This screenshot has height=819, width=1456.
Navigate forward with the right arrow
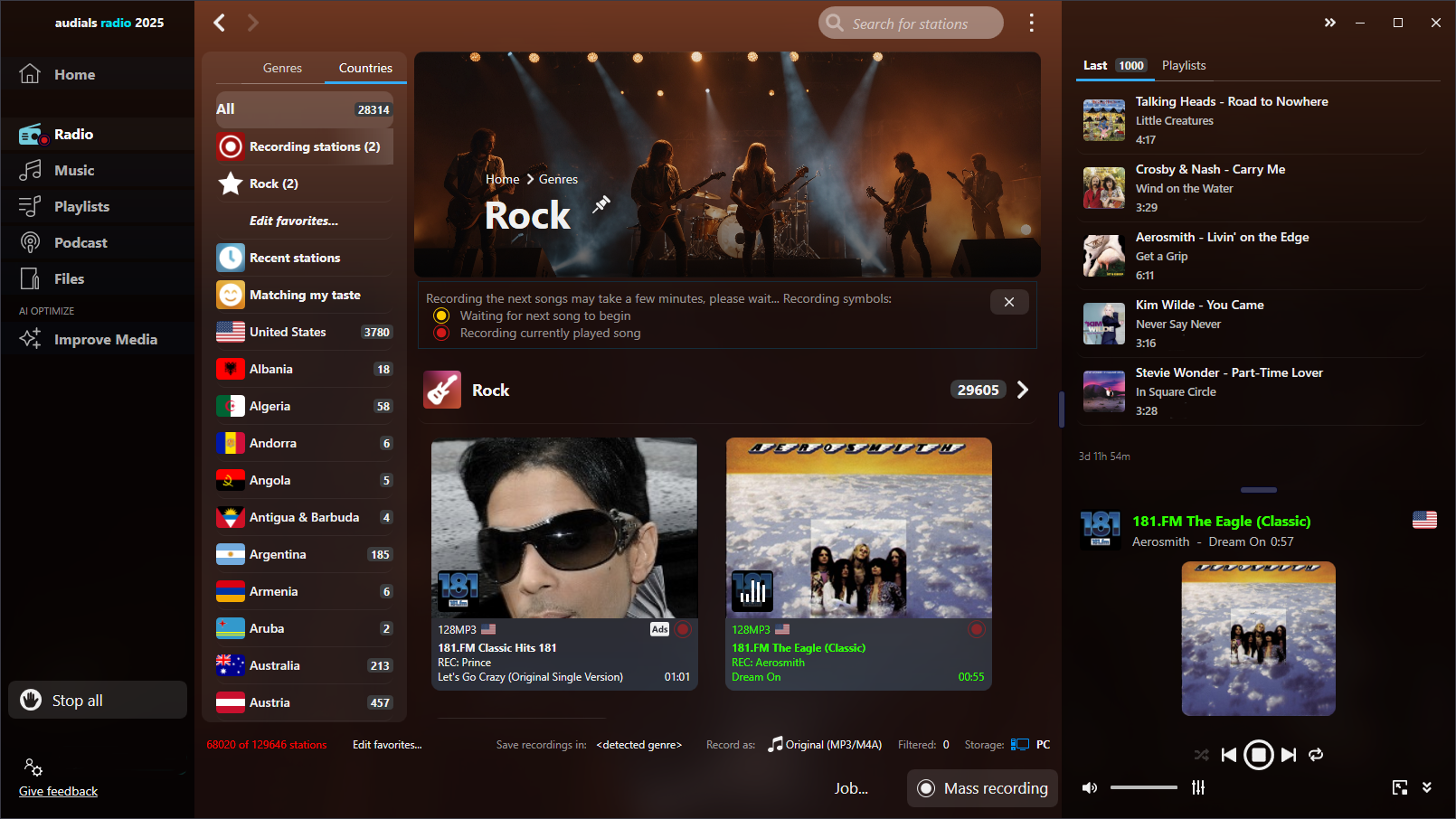tap(253, 23)
